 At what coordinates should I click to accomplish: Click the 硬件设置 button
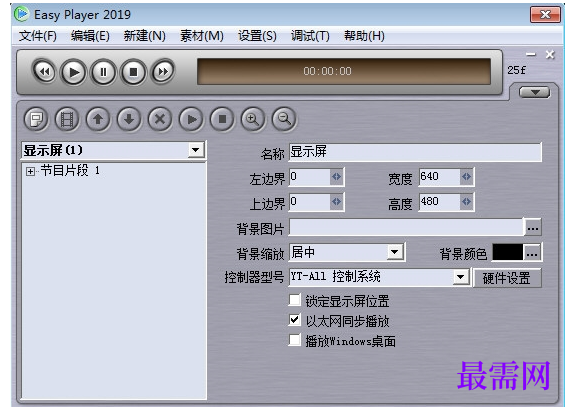coord(507,278)
